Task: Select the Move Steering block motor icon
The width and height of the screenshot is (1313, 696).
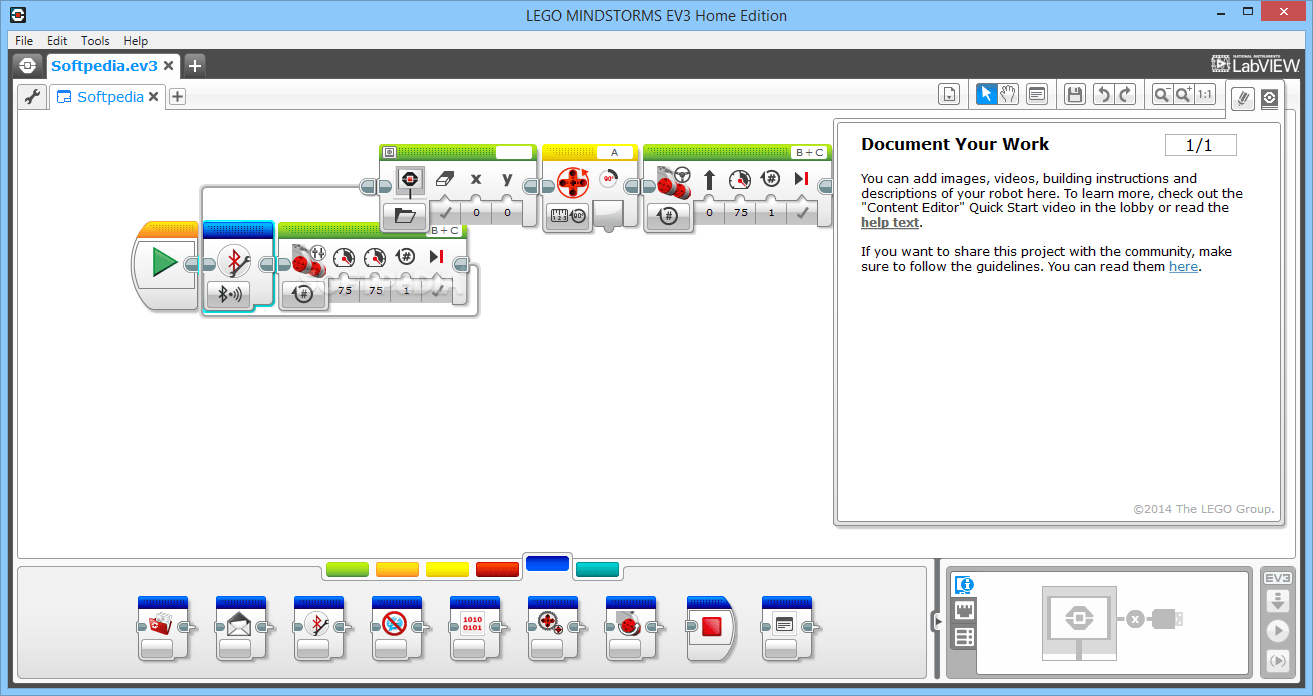Action: (672, 182)
